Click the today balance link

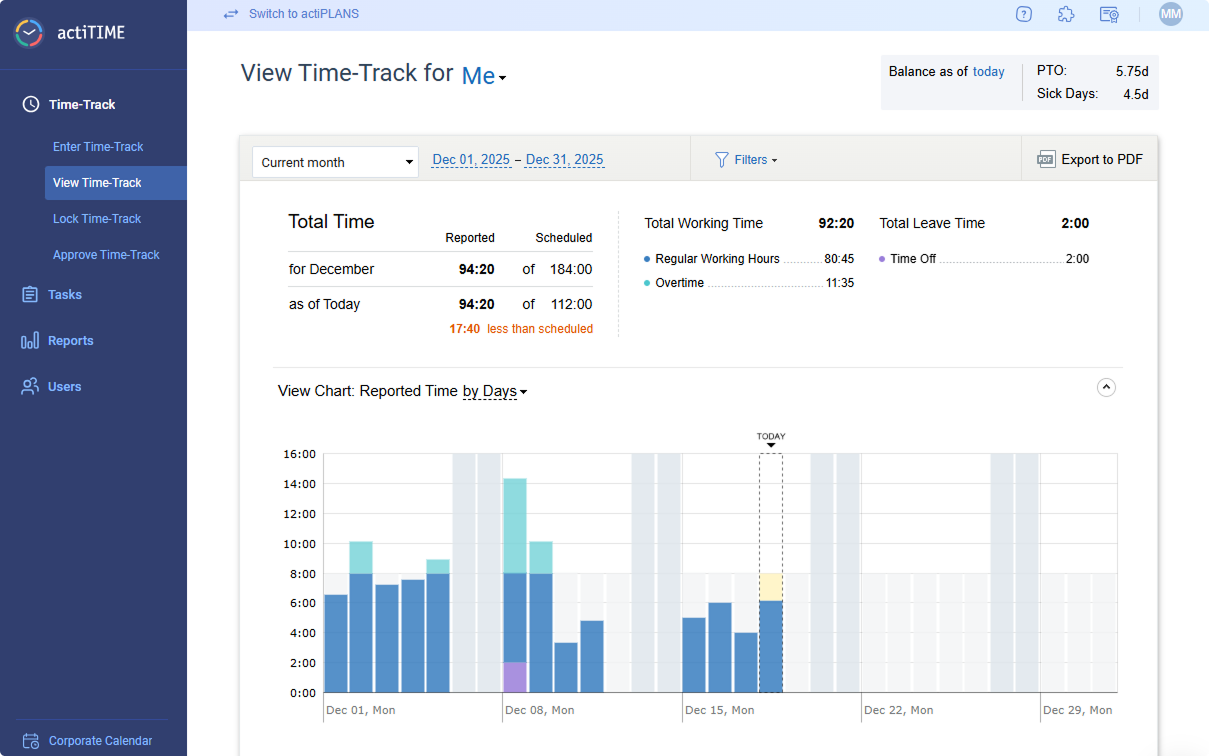point(988,71)
